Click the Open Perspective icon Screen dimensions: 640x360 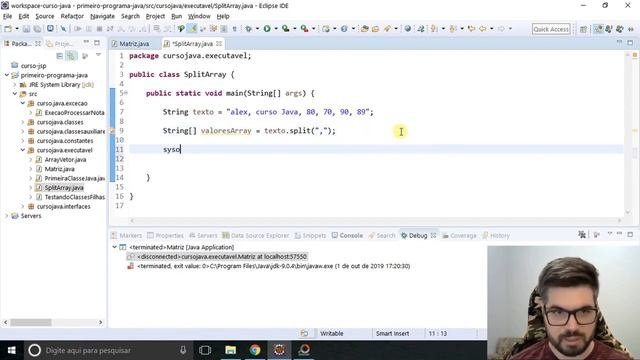click(583, 29)
